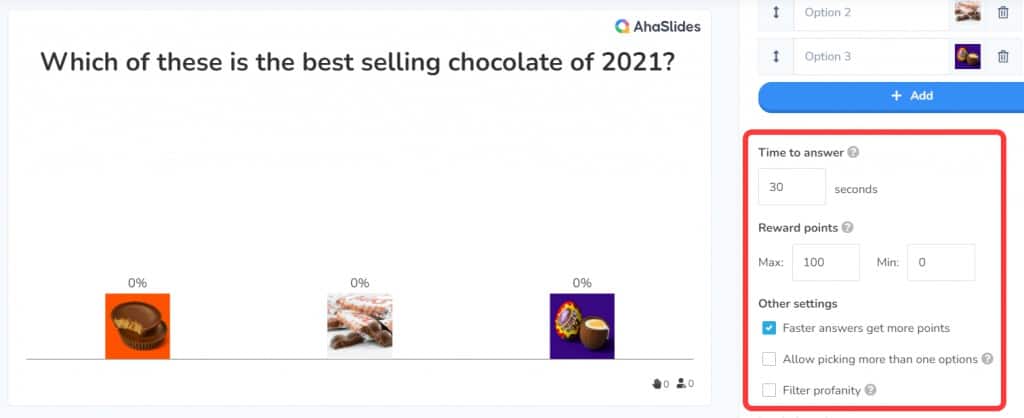Click the Min reward points field

click(940, 263)
